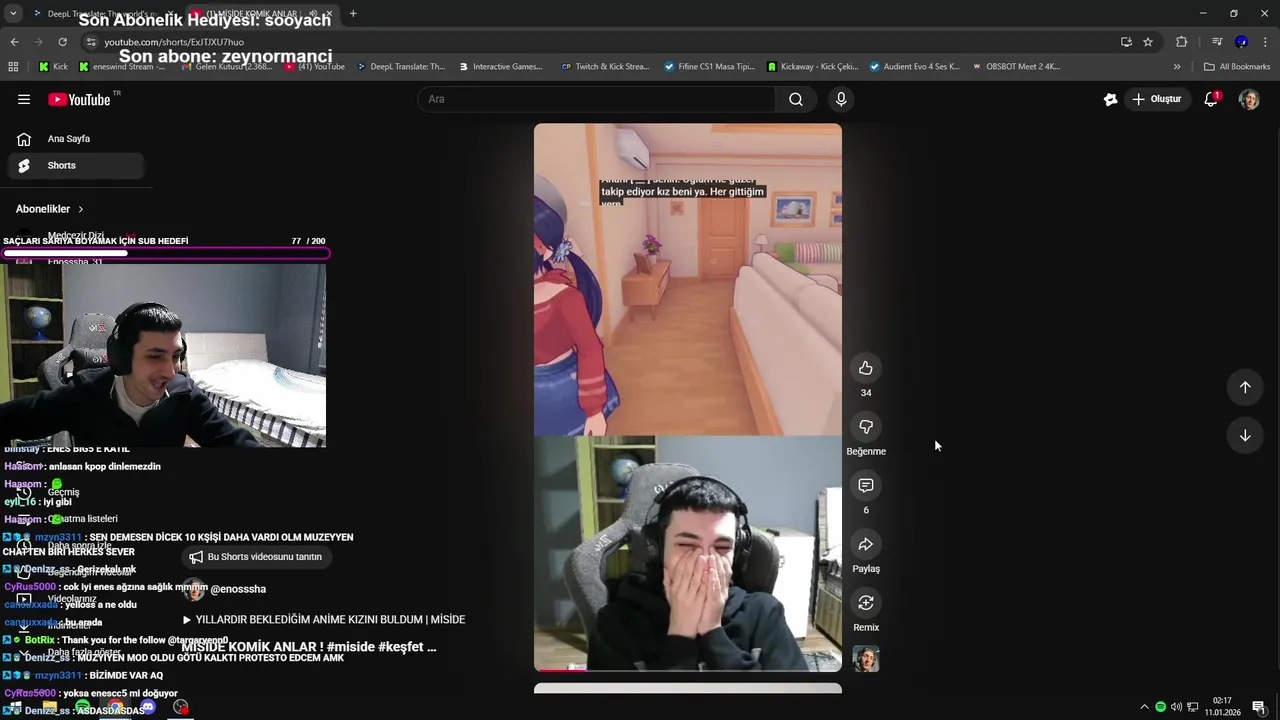1280x720 pixels.
Task: Open Ana Sayfa in sidebar
Action: click(x=76, y=139)
